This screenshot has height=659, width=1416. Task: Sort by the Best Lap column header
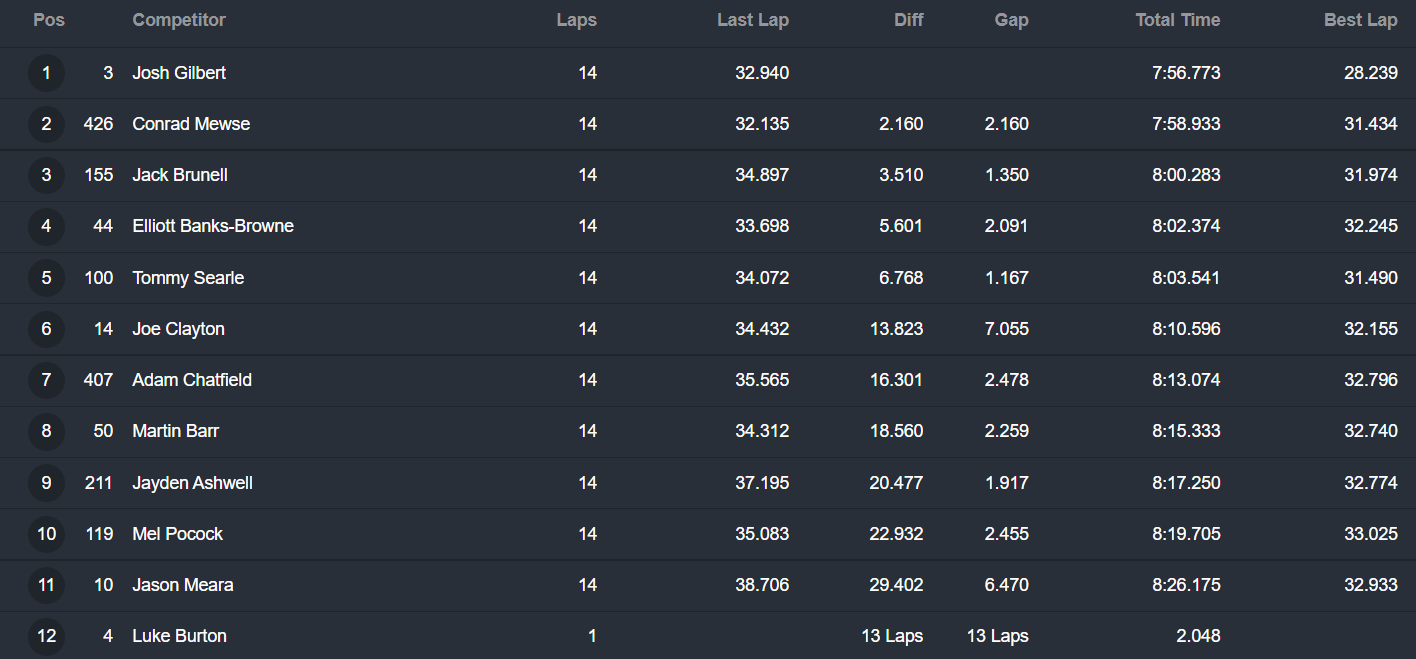pyautogui.click(x=1360, y=20)
